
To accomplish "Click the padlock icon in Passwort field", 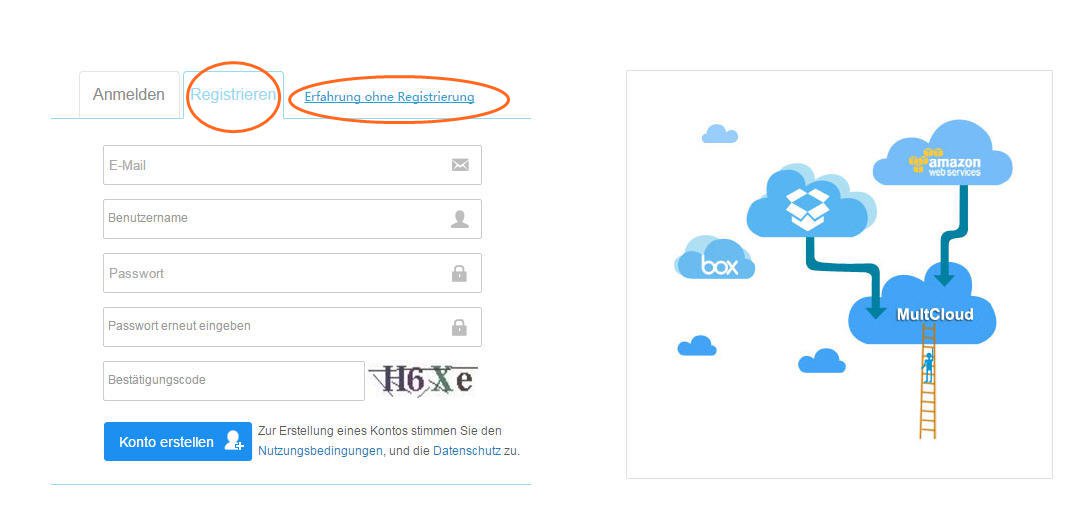I will [x=459, y=273].
